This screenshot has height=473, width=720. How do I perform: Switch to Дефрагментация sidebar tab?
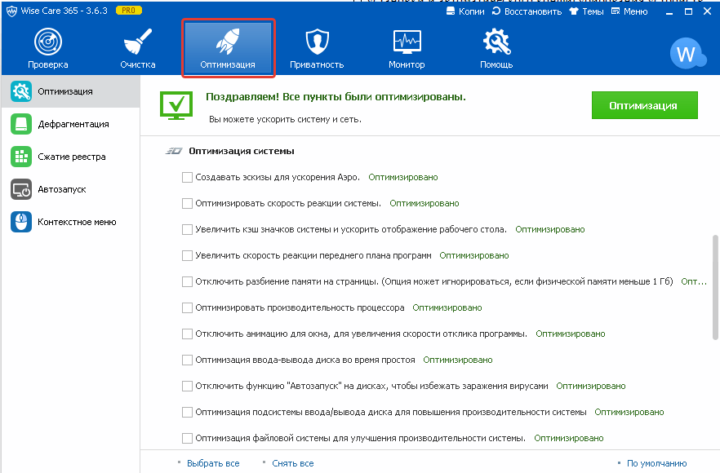pos(71,124)
